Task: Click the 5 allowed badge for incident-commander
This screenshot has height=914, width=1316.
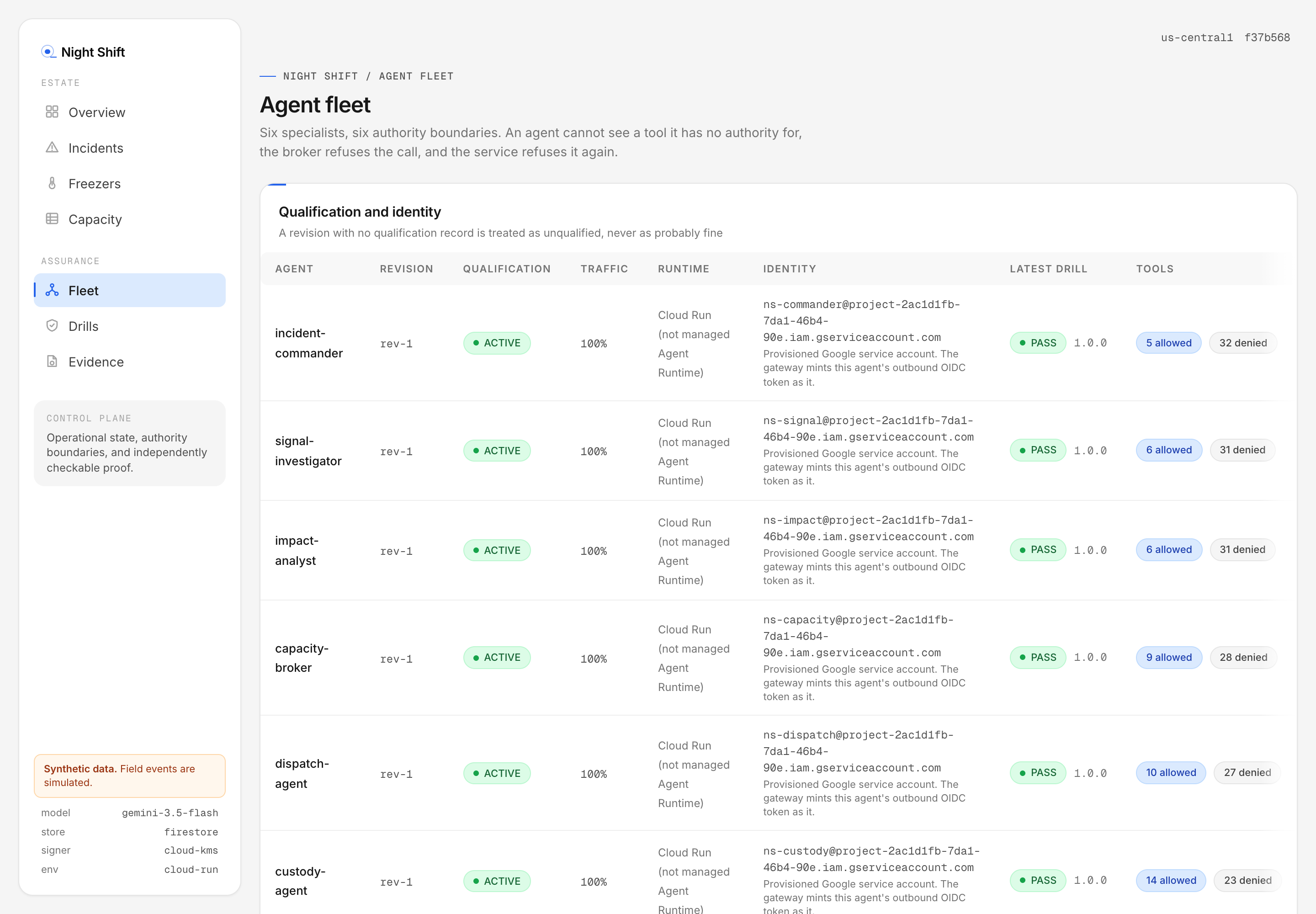Action: [x=1168, y=343]
